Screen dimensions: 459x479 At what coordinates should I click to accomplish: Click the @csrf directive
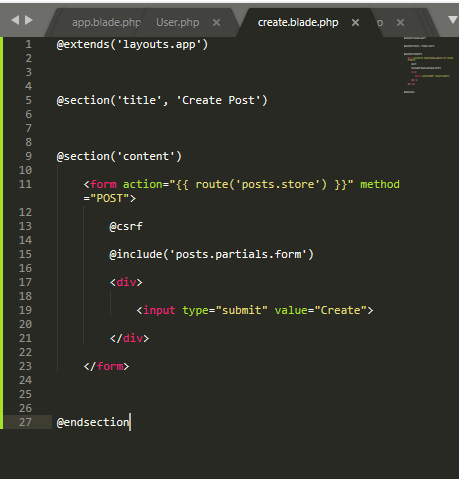126,226
